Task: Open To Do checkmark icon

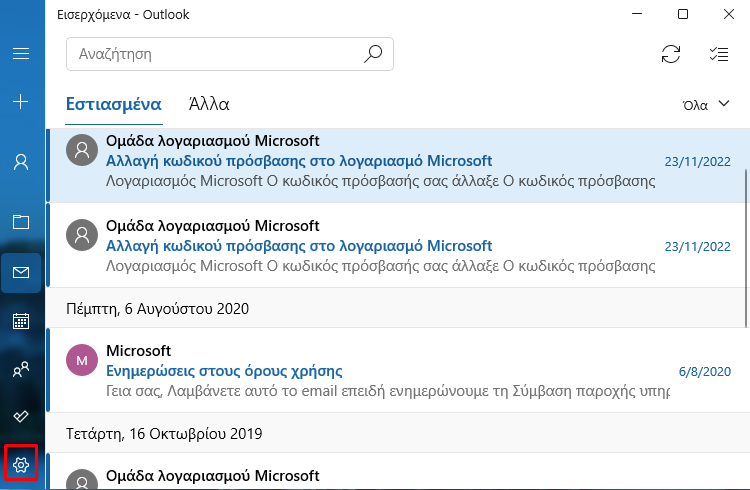Action: pyautogui.click(x=21, y=416)
